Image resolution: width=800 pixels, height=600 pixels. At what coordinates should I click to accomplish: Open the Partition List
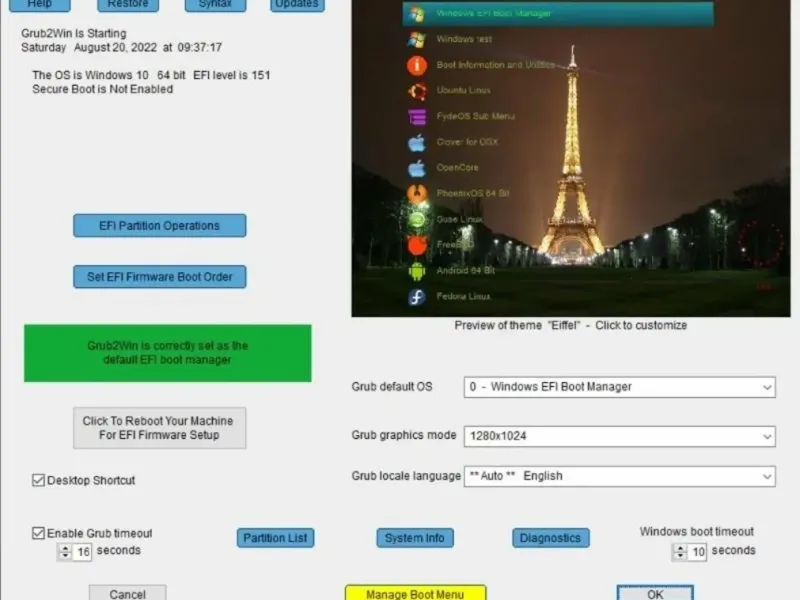click(276, 538)
